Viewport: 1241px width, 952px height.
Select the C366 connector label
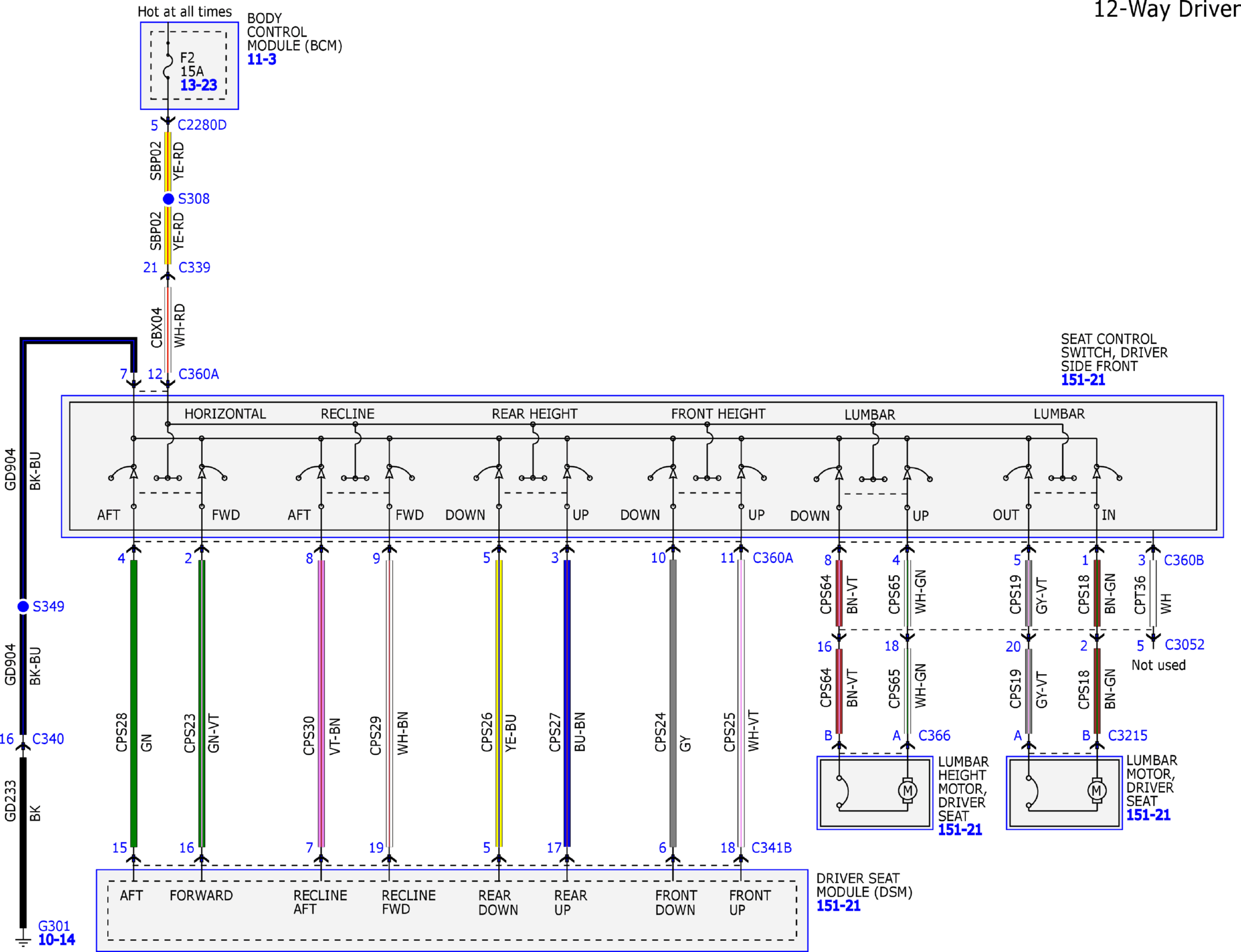click(x=935, y=735)
